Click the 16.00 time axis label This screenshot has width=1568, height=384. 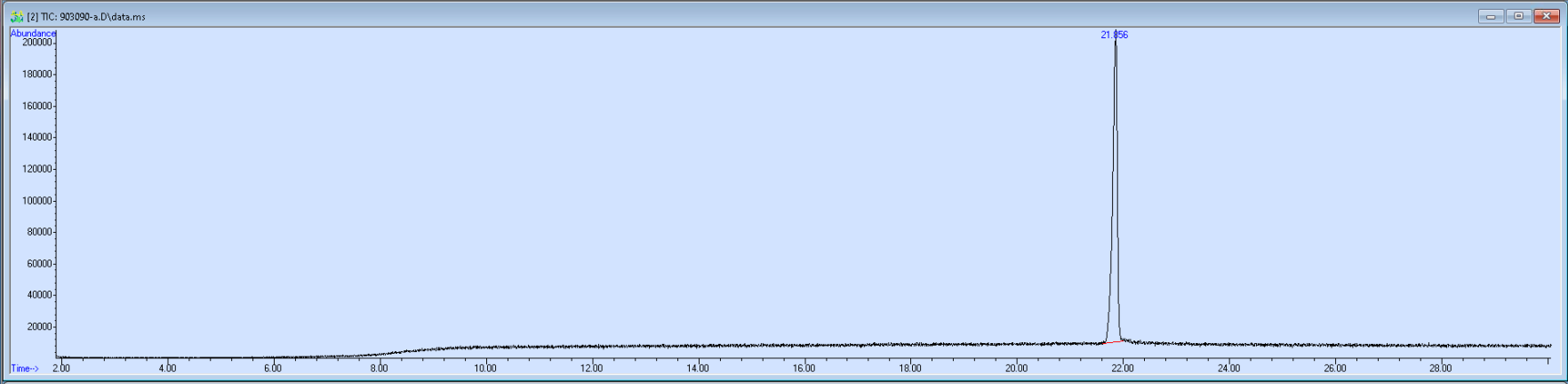(804, 368)
